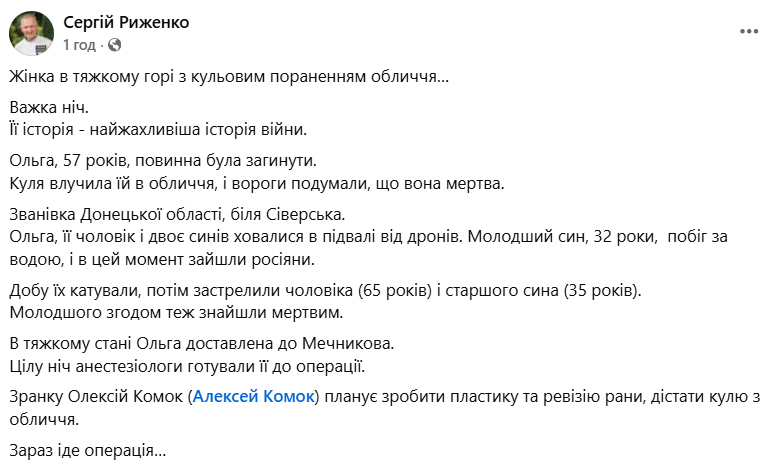The image size is (777, 466).
Task: Click the line starting 'Молодшого згодом'
Action: pyautogui.click(x=175, y=312)
